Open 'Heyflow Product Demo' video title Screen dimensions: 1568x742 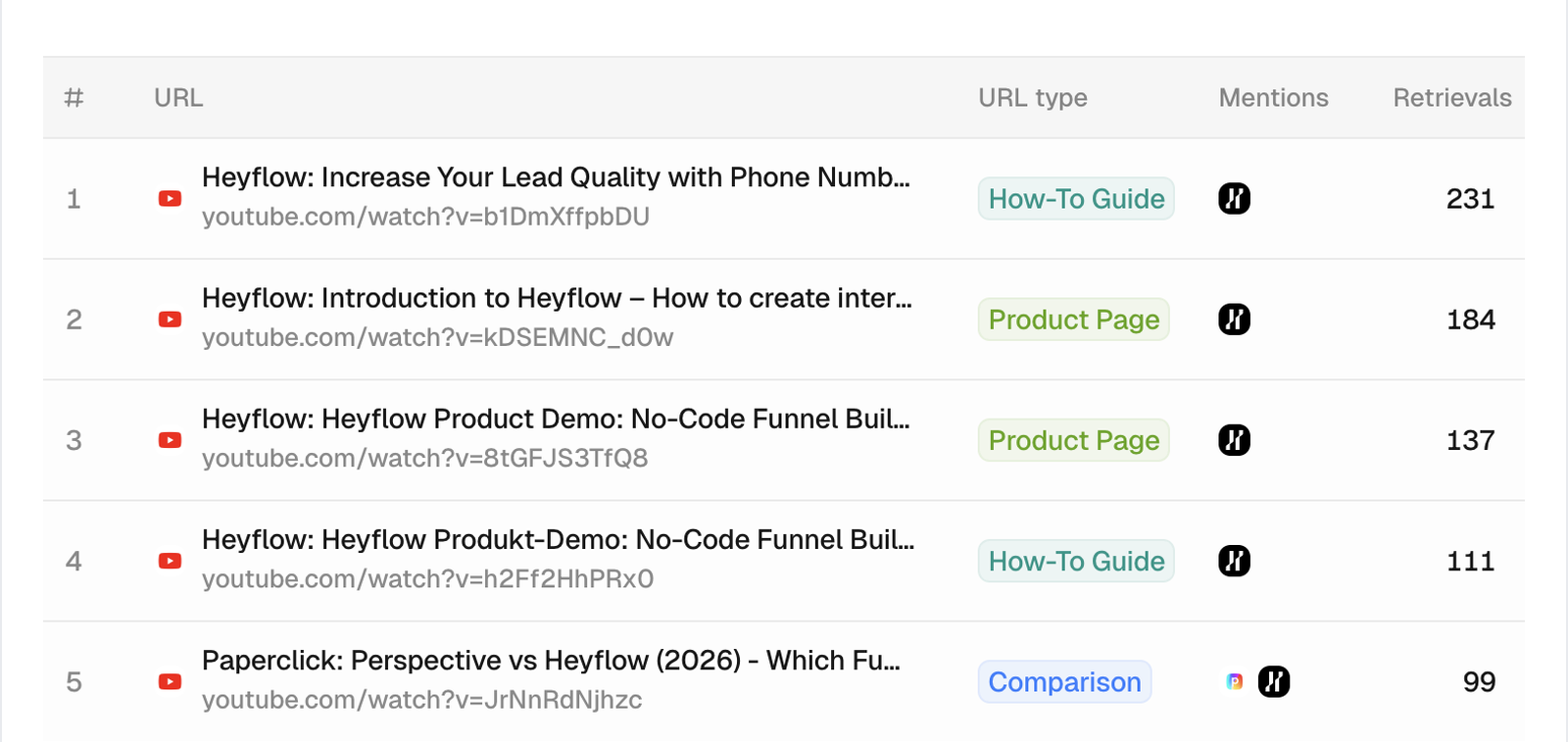point(556,419)
